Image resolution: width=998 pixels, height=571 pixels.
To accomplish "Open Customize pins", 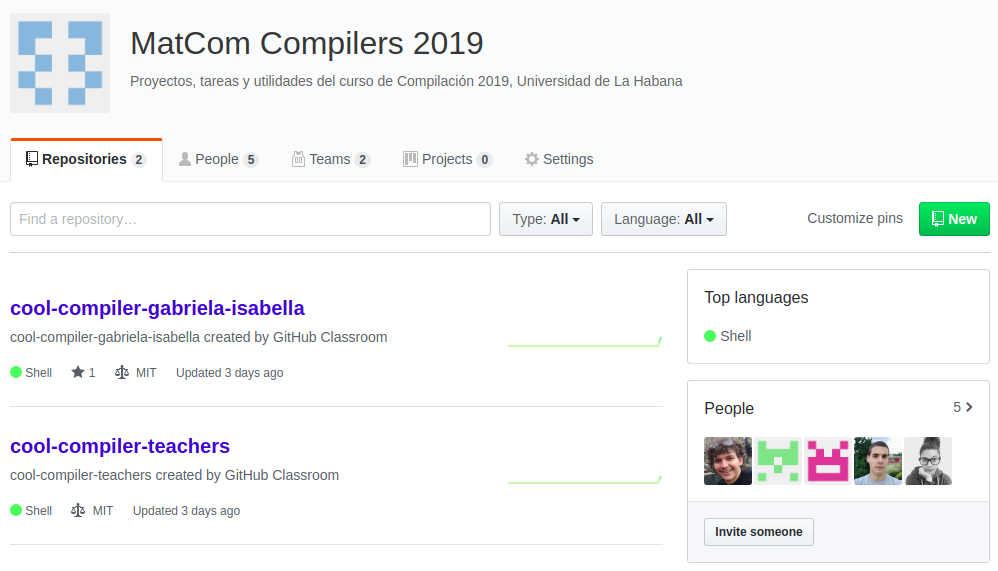I will (x=855, y=218).
